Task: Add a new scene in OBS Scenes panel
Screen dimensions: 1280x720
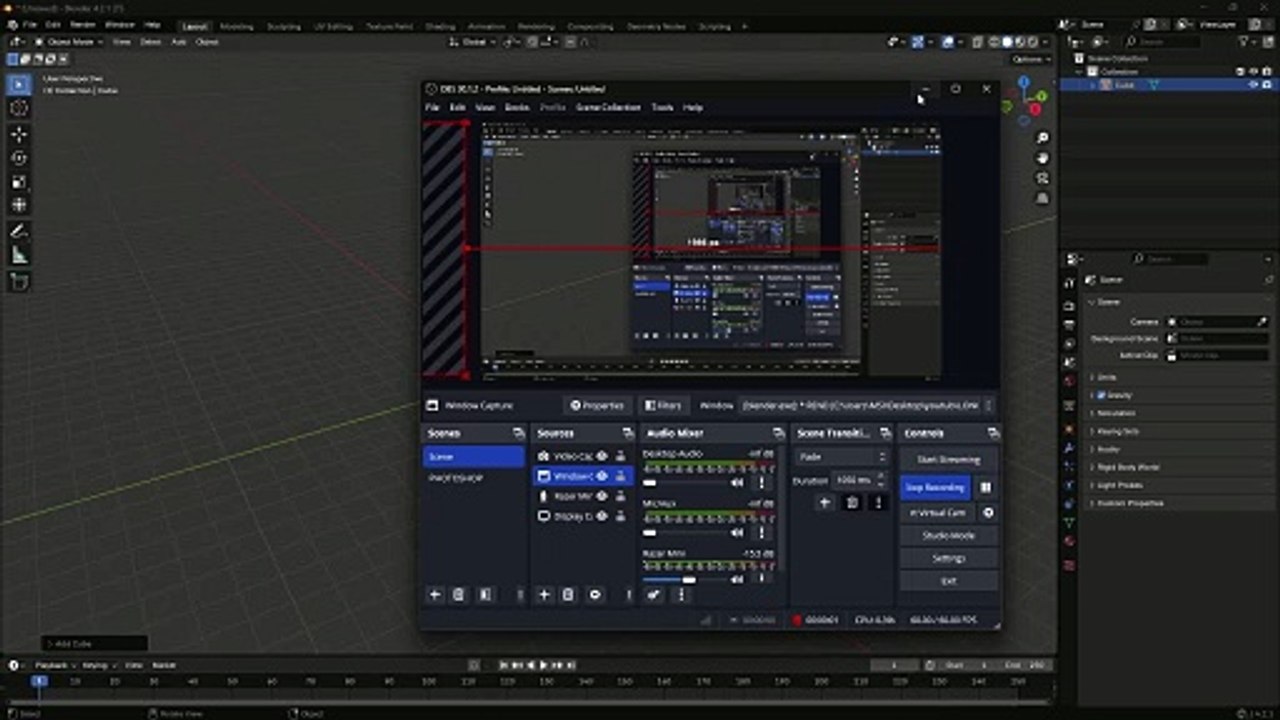Action: [x=435, y=594]
